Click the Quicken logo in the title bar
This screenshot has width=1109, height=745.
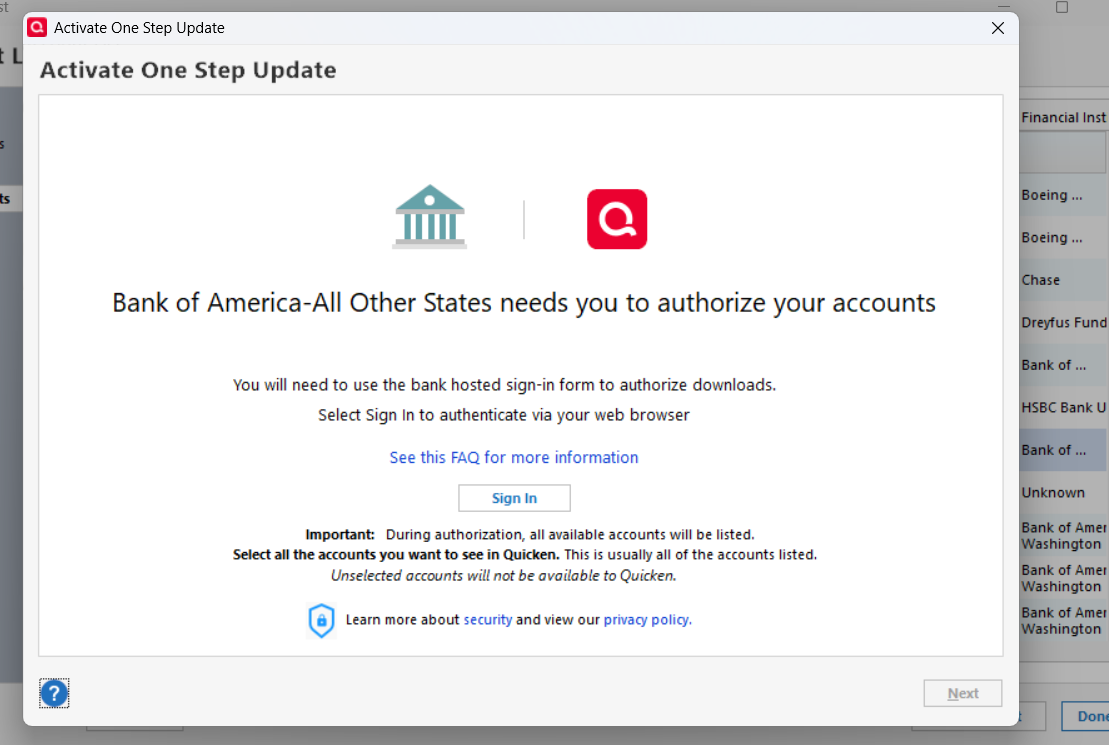[37, 28]
